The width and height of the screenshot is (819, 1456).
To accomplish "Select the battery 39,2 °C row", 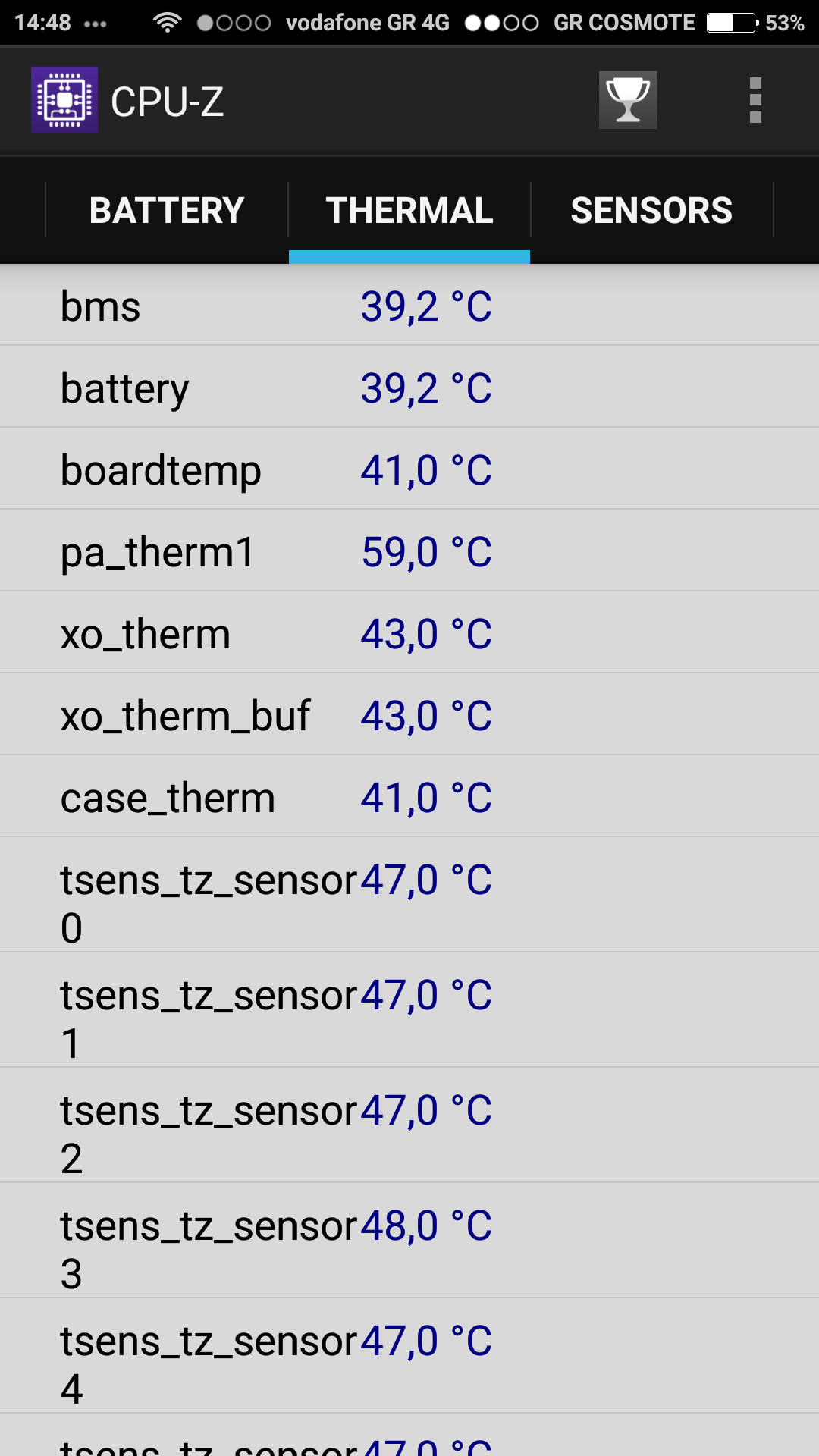I will click(x=409, y=388).
